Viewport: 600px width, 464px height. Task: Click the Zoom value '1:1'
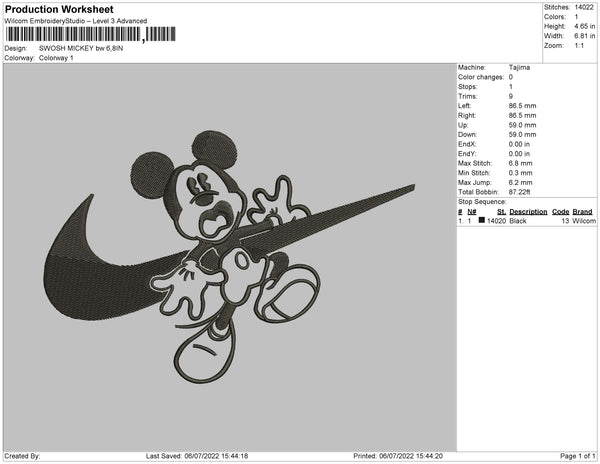[x=579, y=46]
